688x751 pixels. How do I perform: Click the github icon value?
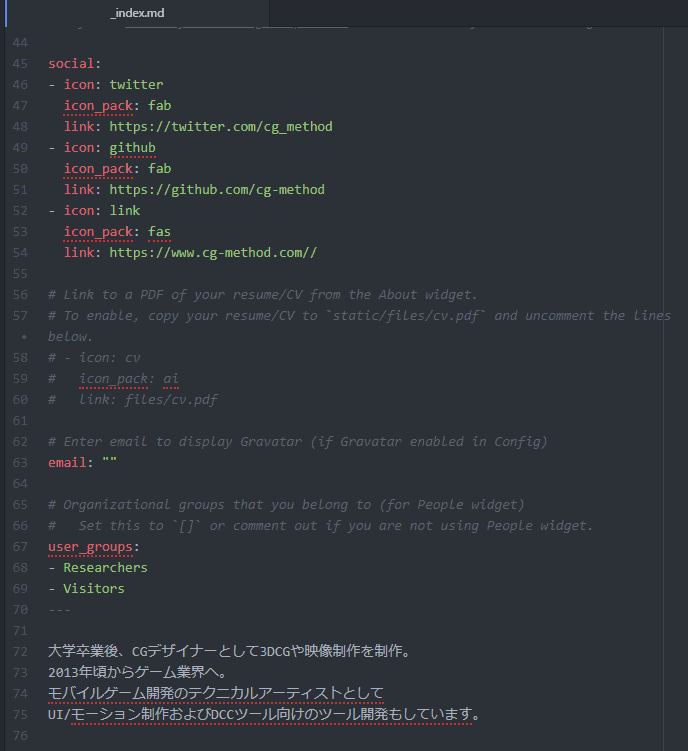132,148
